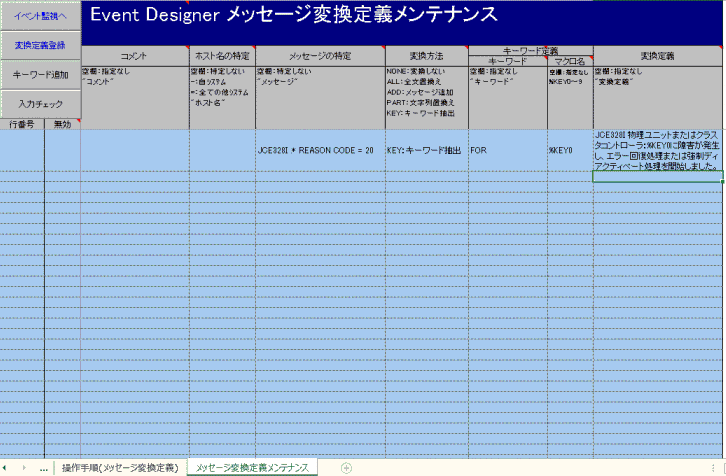Click the キーワード追加 button
The image size is (726, 476).
[40, 75]
